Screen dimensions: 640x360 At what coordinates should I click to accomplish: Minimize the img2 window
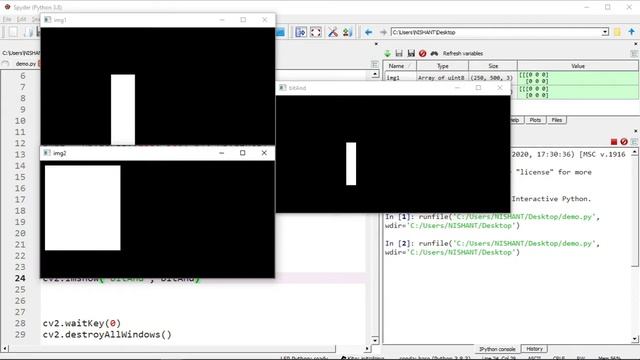[222, 153]
